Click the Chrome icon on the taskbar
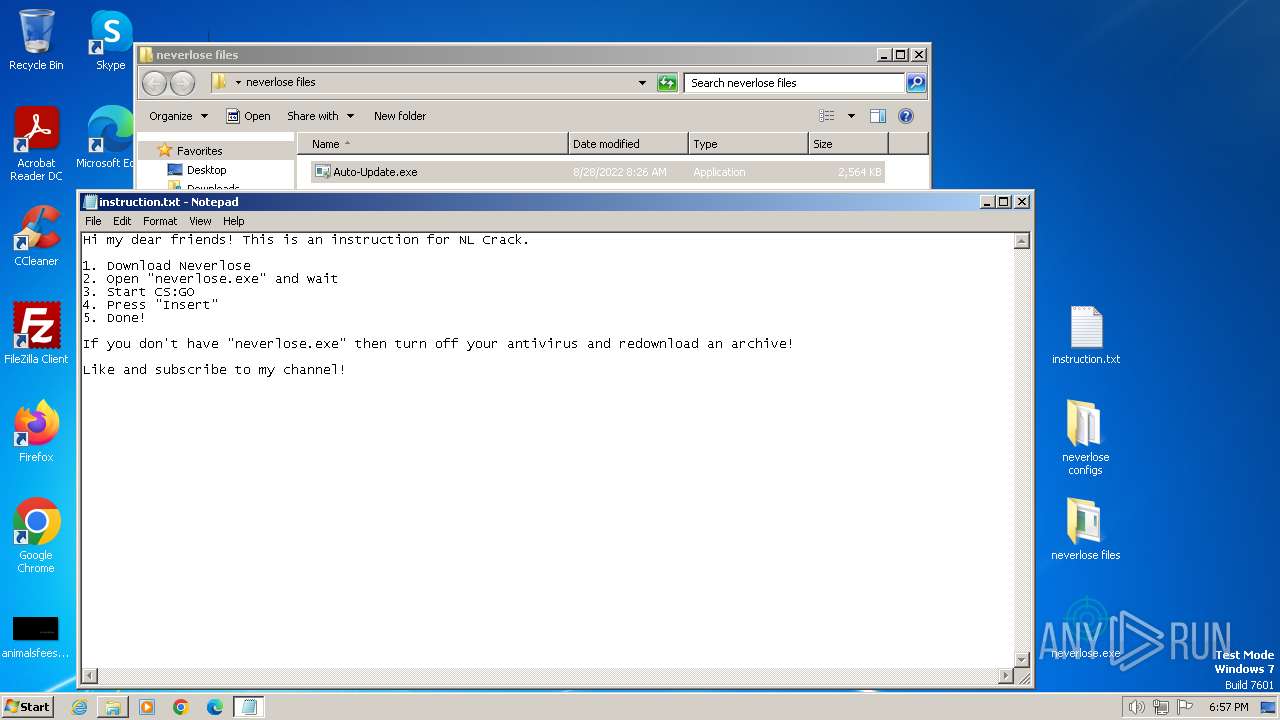Image resolution: width=1280 pixels, height=720 pixels. (181, 707)
